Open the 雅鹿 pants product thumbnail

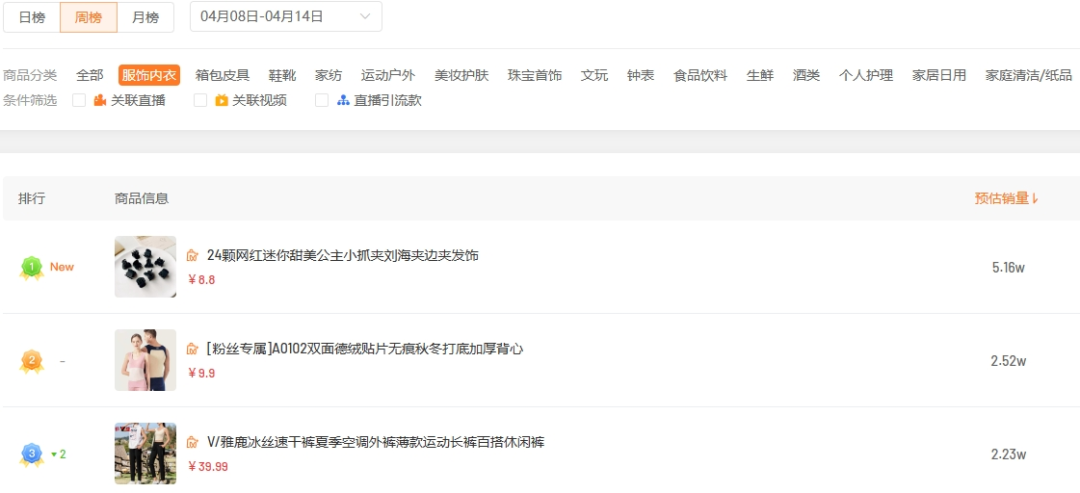tap(145, 453)
